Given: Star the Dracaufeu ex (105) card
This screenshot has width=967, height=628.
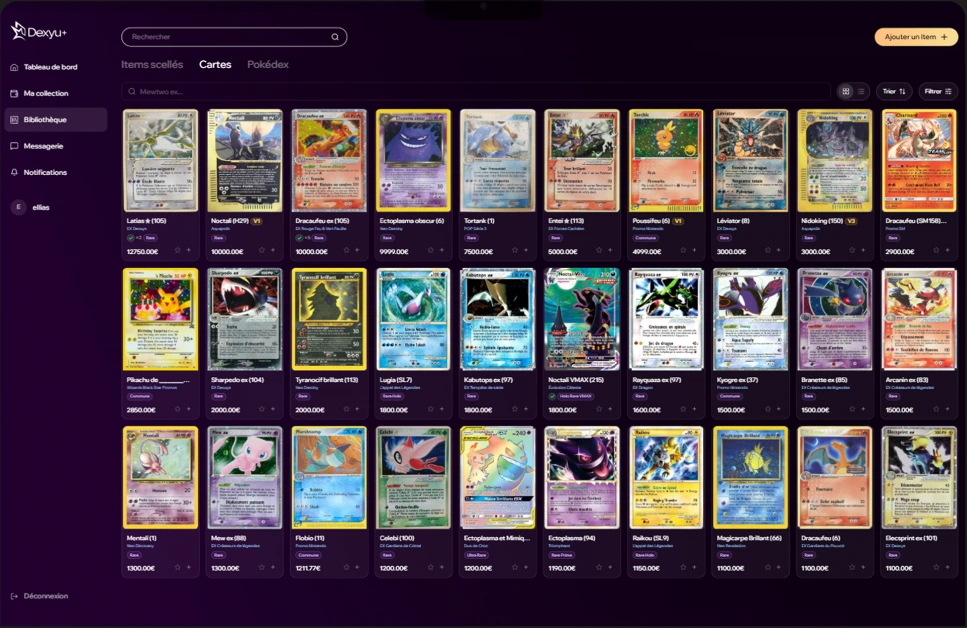Looking at the screenshot, I should (x=346, y=250).
